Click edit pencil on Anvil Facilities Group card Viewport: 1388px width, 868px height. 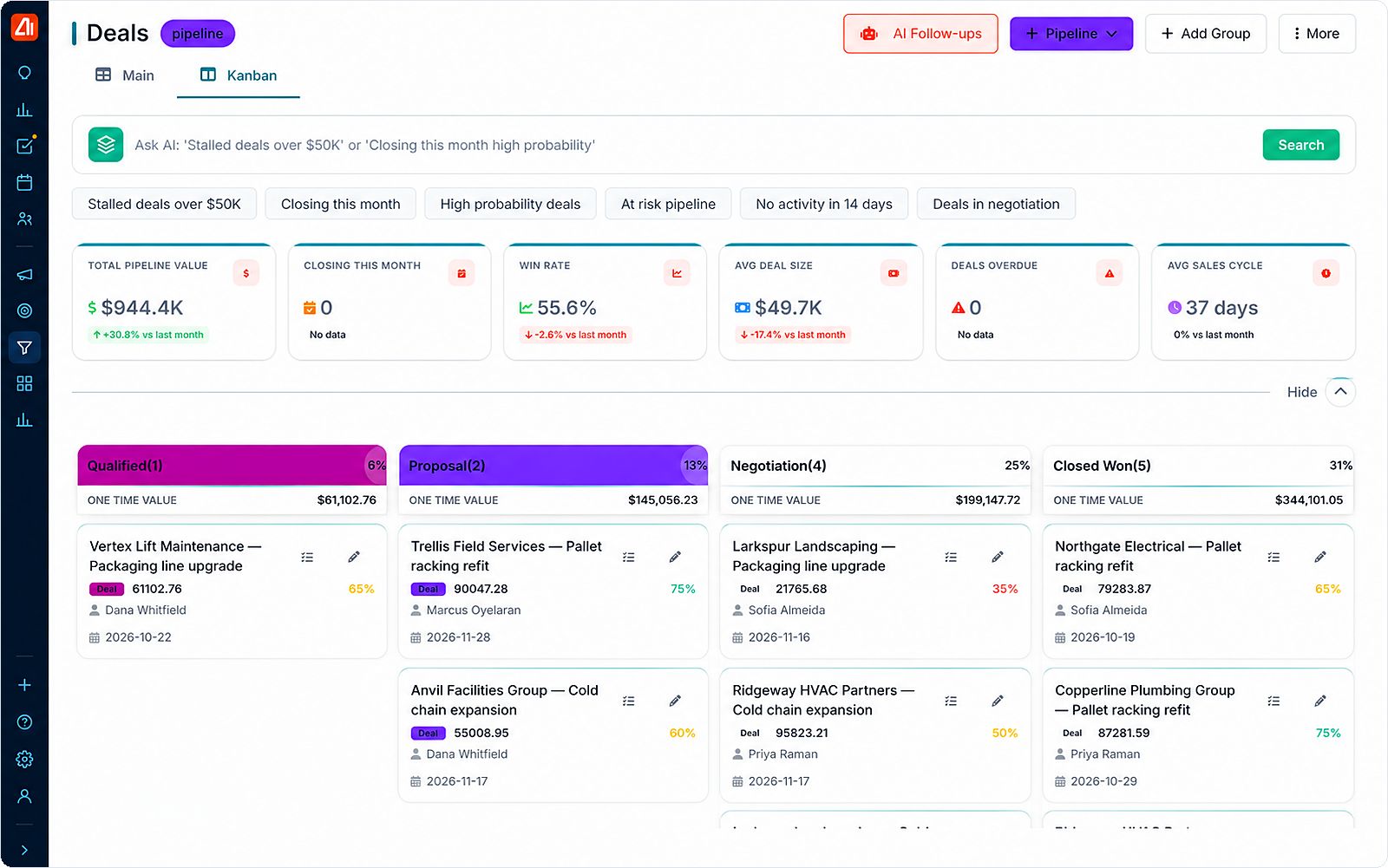click(x=675, y=701)
